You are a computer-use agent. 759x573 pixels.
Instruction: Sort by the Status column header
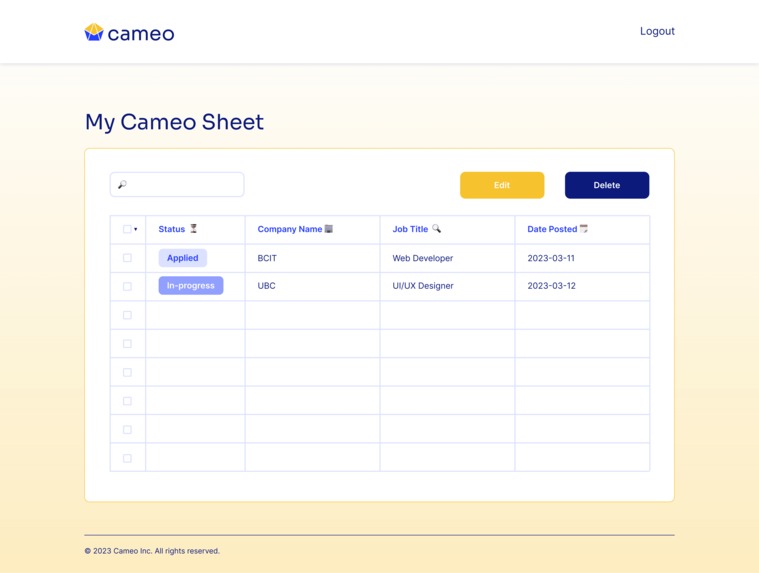pos(172,229)
